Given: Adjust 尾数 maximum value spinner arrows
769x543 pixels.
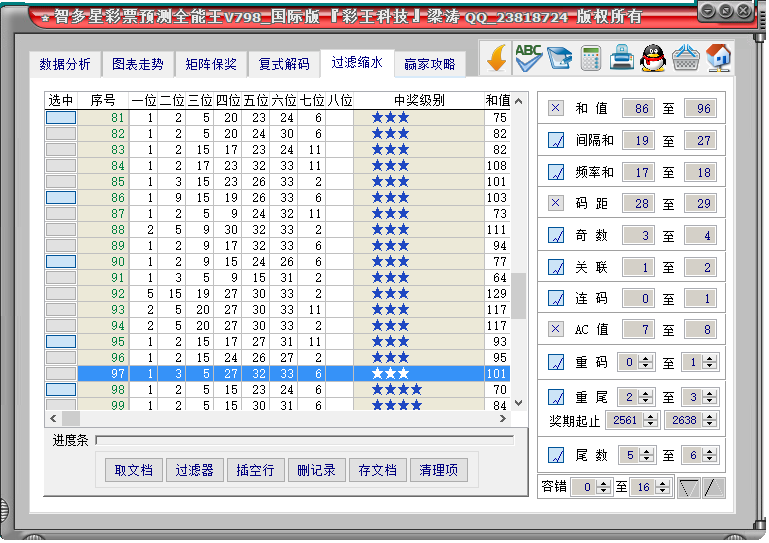Looking at the screenshot, I should click(710, 455).
